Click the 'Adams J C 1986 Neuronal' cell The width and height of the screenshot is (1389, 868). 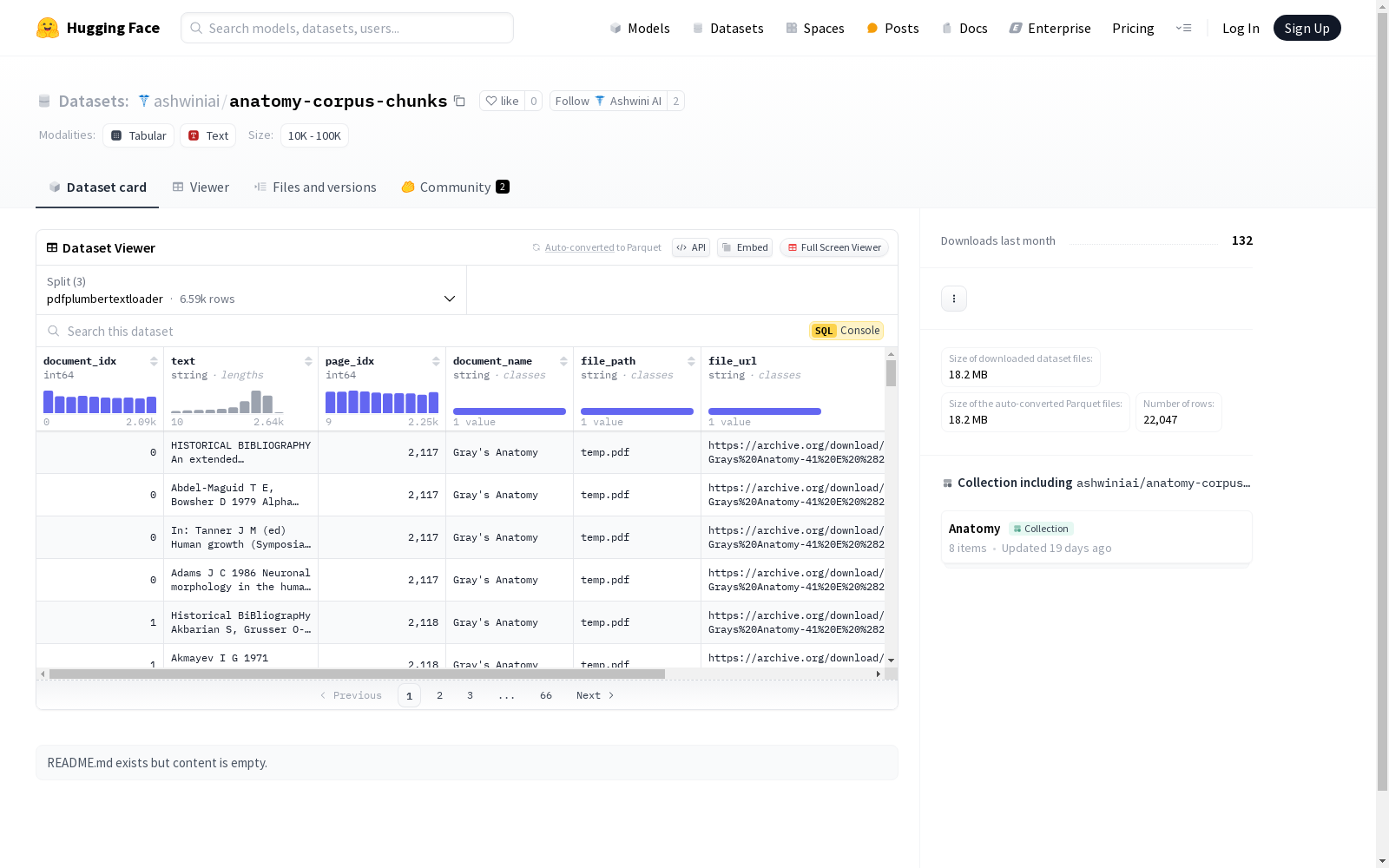pos(240,580)
